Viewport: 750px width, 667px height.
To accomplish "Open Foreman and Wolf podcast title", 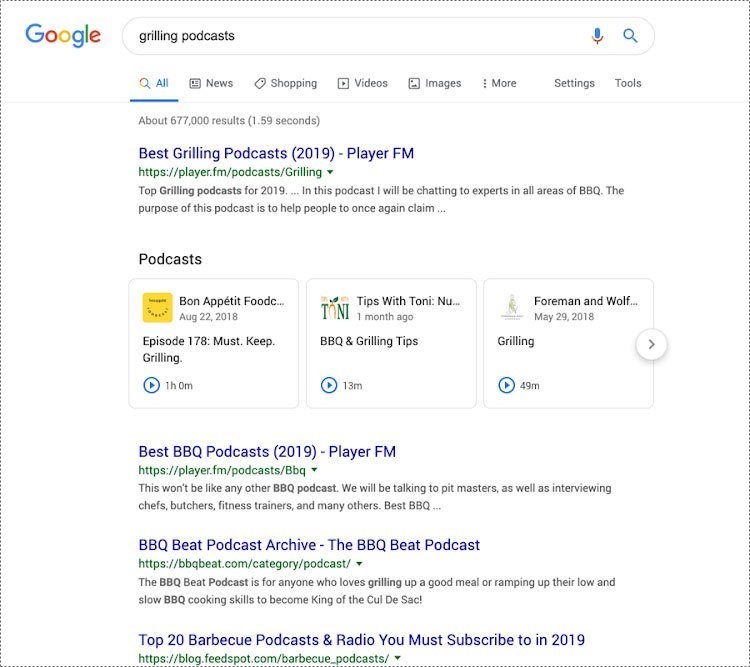I will coord(585,301).
